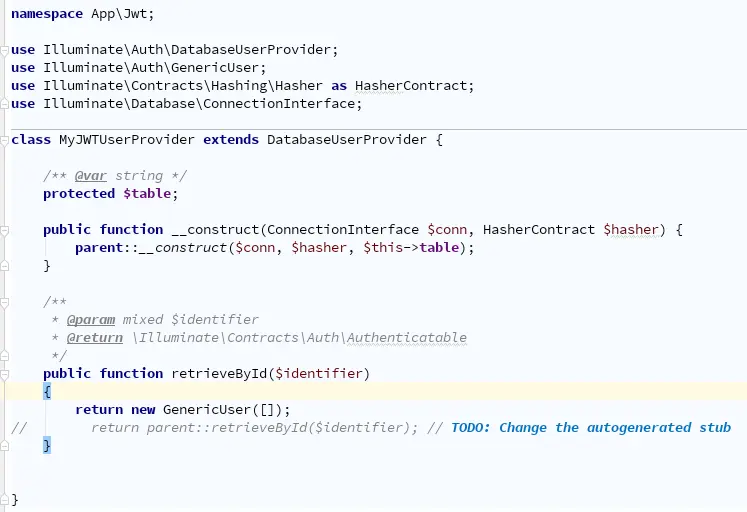Click fold-end marker at final class brace
This screenshot has width=747, height=512.
point(5,498)
